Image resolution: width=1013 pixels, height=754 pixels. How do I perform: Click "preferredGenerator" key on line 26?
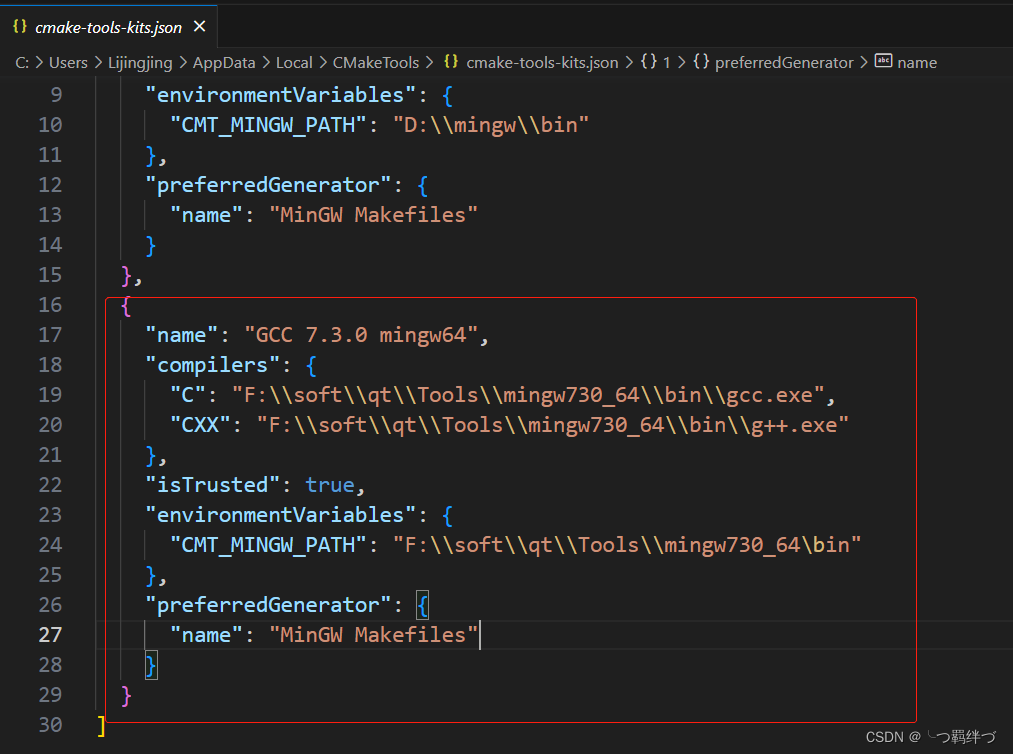pyautogui.click(x=268, y=605)
